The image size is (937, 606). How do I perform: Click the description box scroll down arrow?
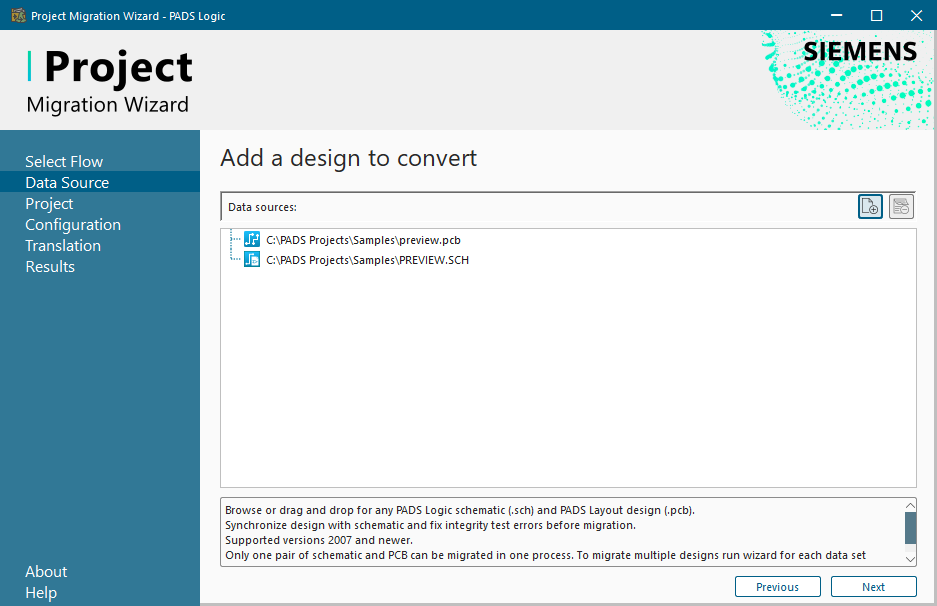point(910,558)
